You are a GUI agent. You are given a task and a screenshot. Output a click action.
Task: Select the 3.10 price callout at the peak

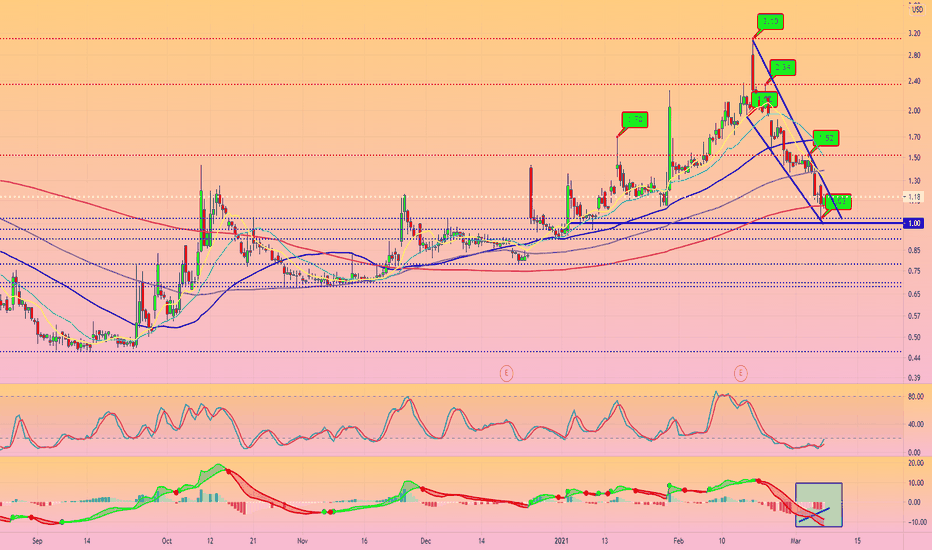click(770, 22)
